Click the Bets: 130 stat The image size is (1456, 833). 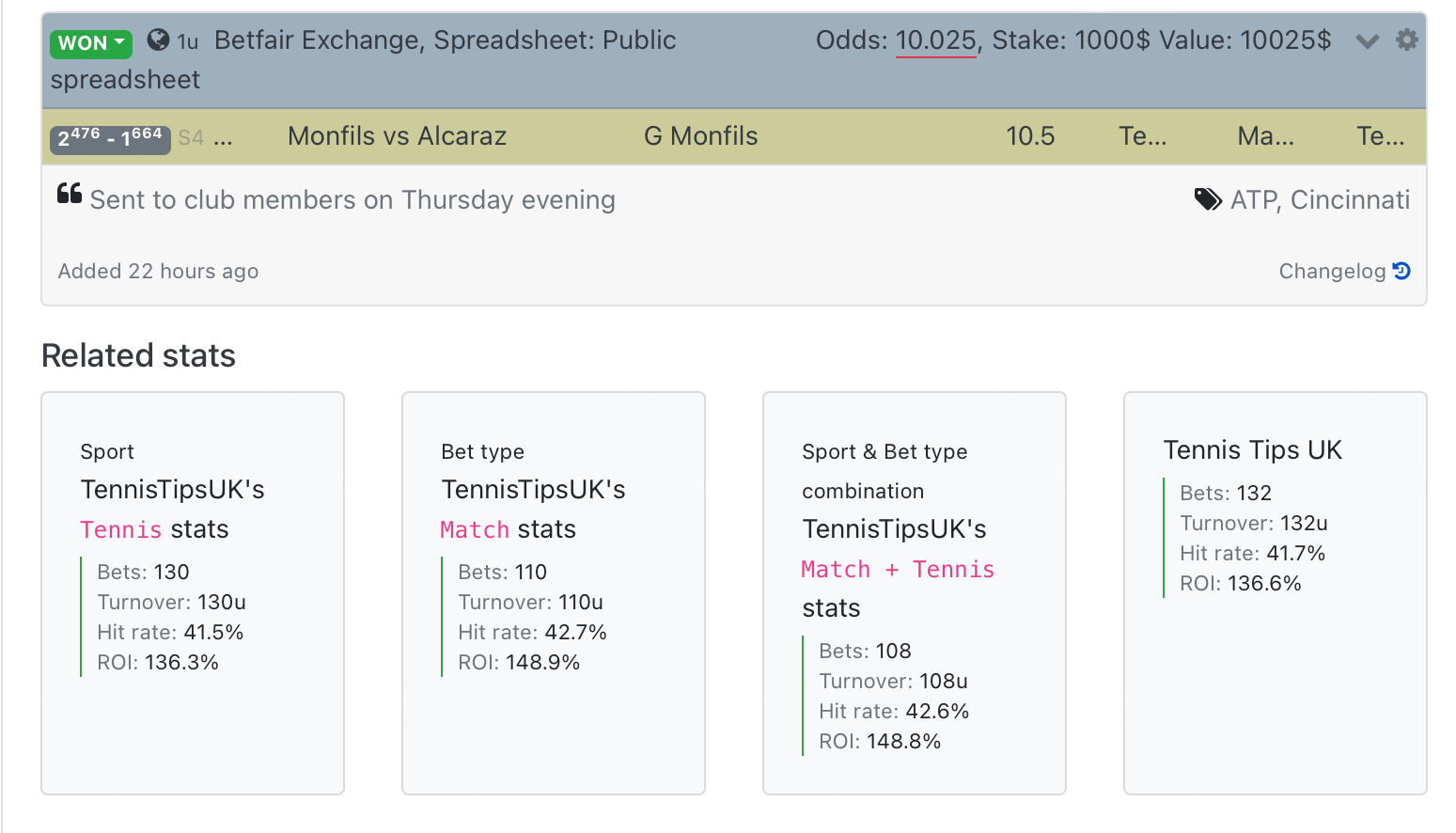143,572
